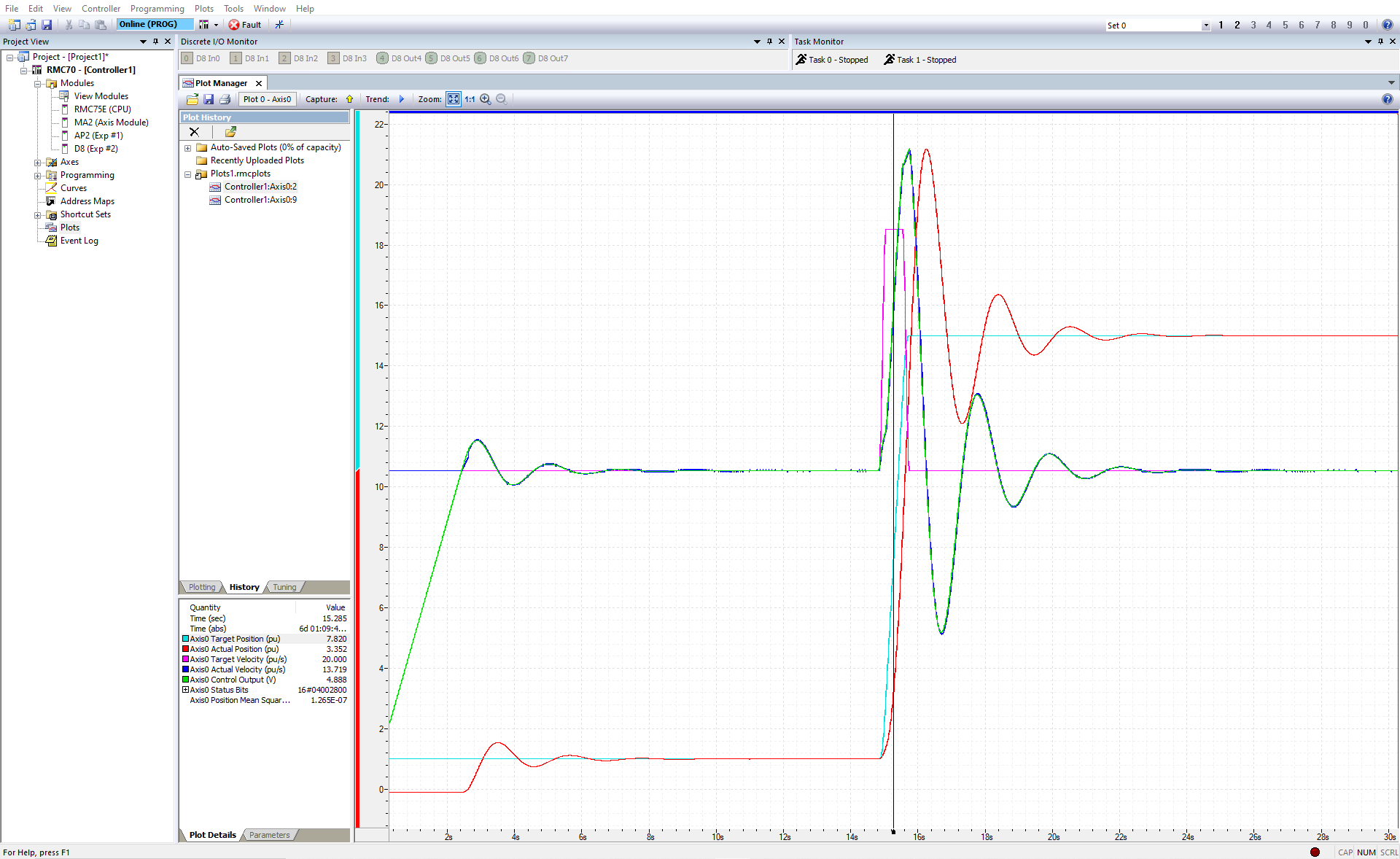The width and height of the screenshot is (1400, 859).
Task: Toggle the D8 Out4 discrete output
Action: pos(382,58)
